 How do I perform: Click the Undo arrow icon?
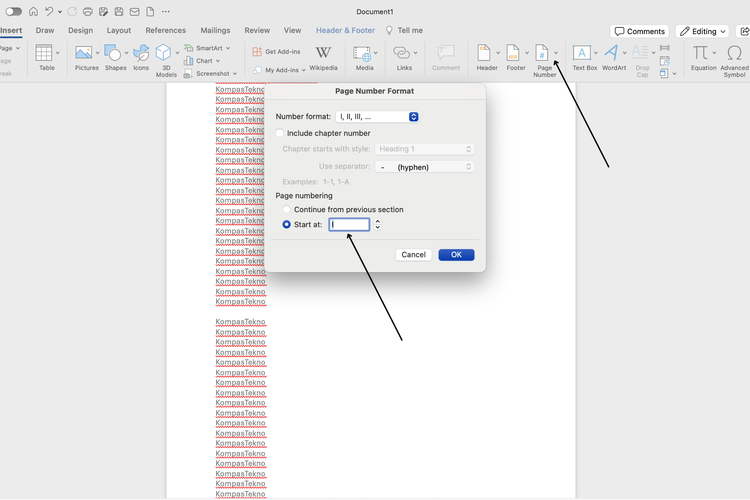click(x=49, y=11)
